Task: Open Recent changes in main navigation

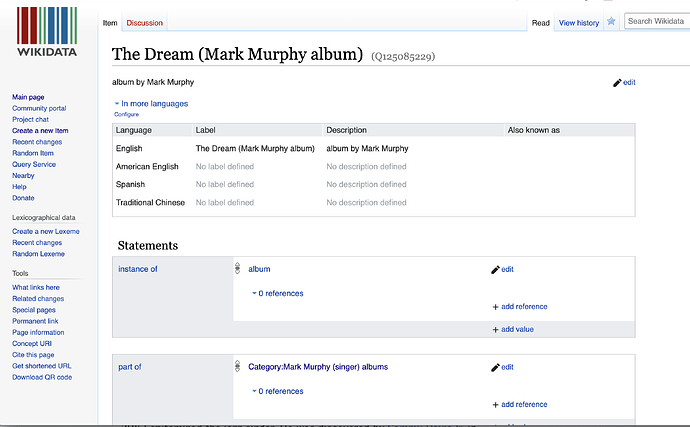Action: point(37,142)
